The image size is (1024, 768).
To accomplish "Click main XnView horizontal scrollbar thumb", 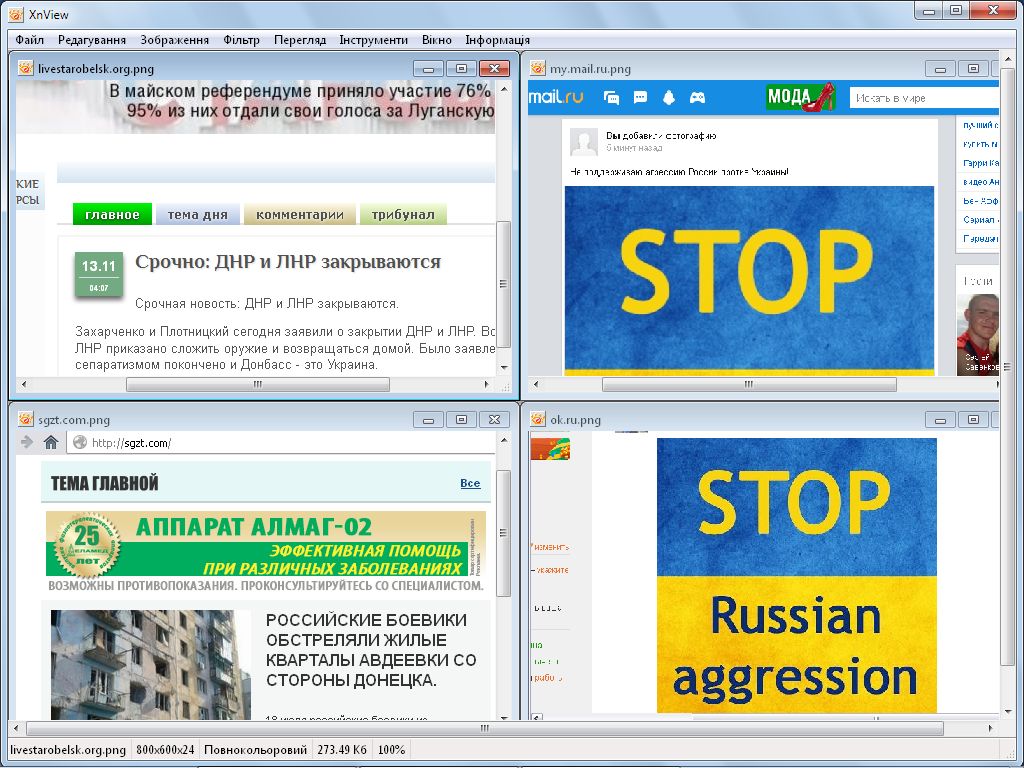I will click(485, 728).
